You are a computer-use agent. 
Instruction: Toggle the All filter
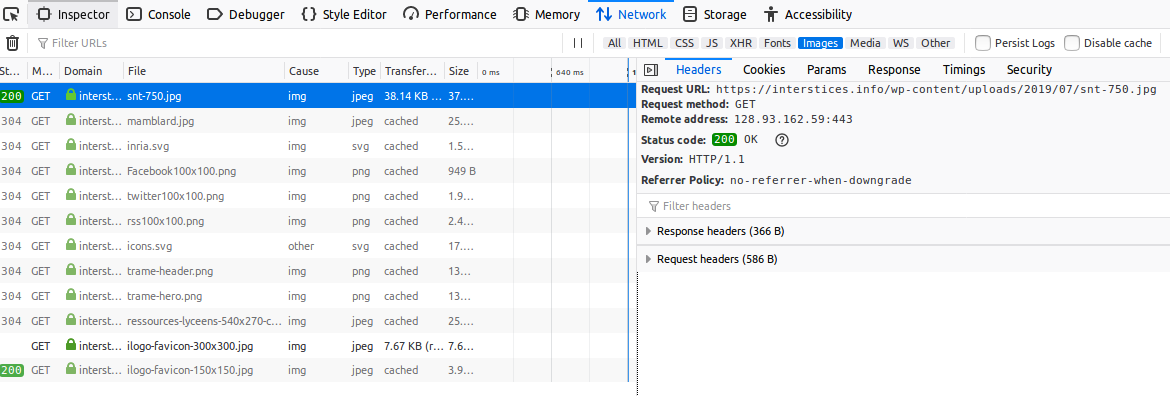(x=614, y=43)
